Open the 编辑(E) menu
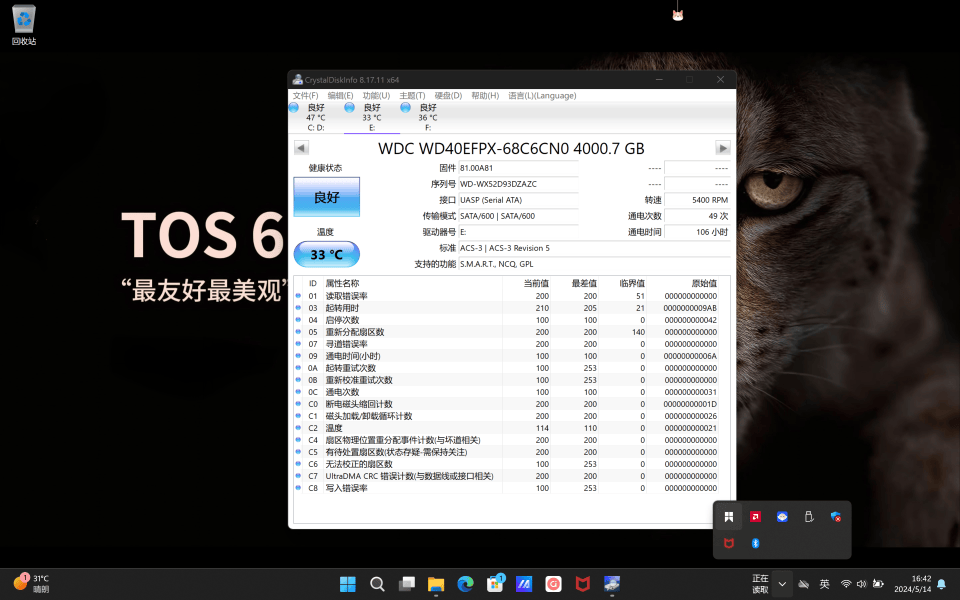The height and width of the screenshot is (600, 960). point(340,96)
